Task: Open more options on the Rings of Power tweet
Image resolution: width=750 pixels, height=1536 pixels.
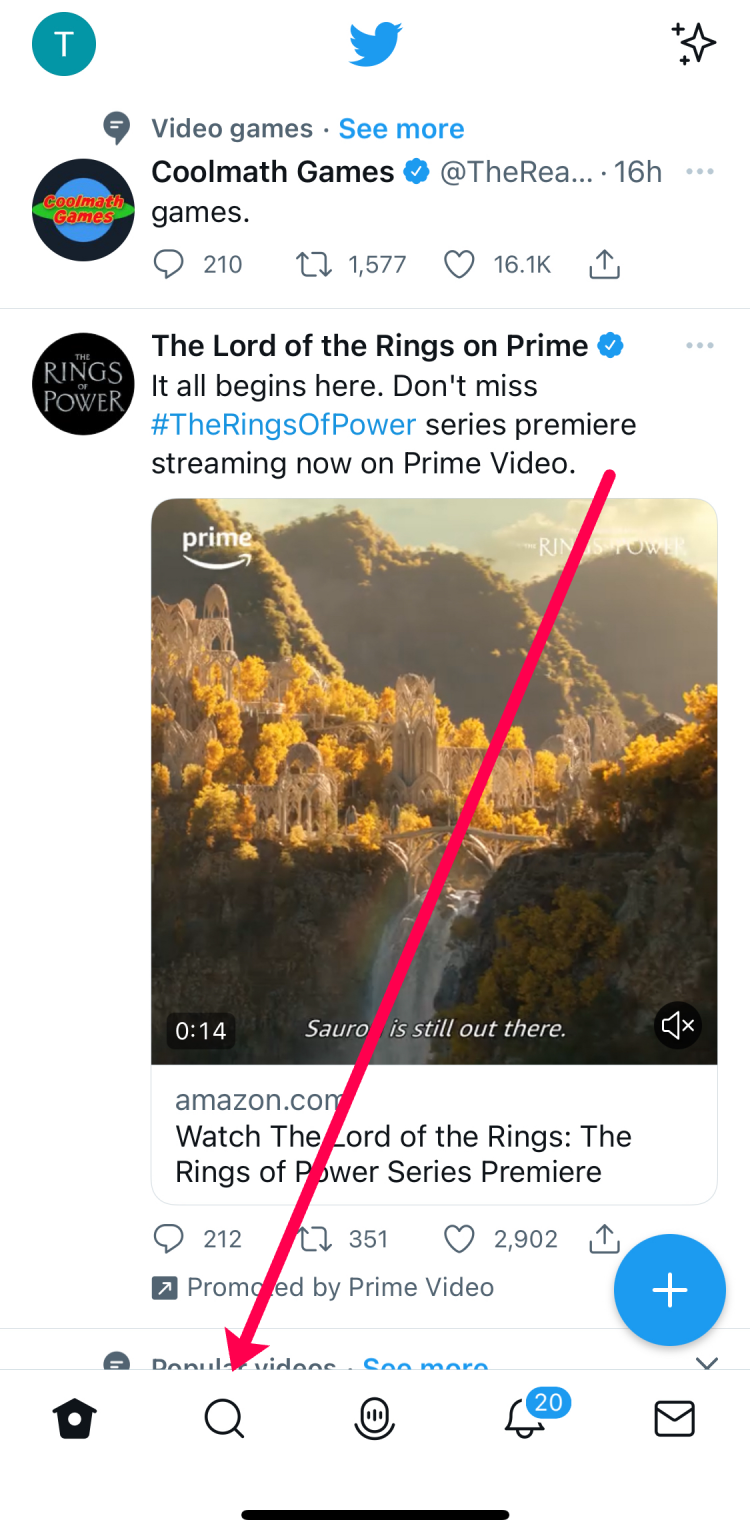Action: tap(700, 345)
